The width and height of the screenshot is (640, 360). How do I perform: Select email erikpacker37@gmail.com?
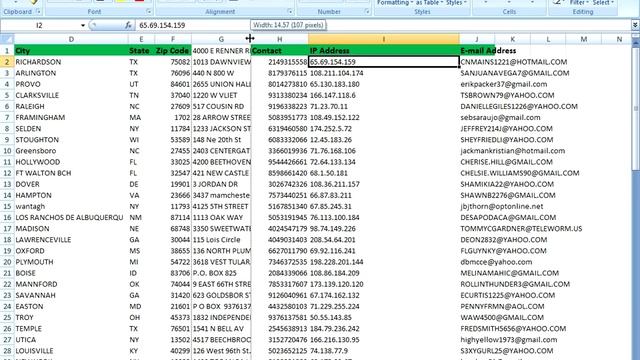coord(504,84)
